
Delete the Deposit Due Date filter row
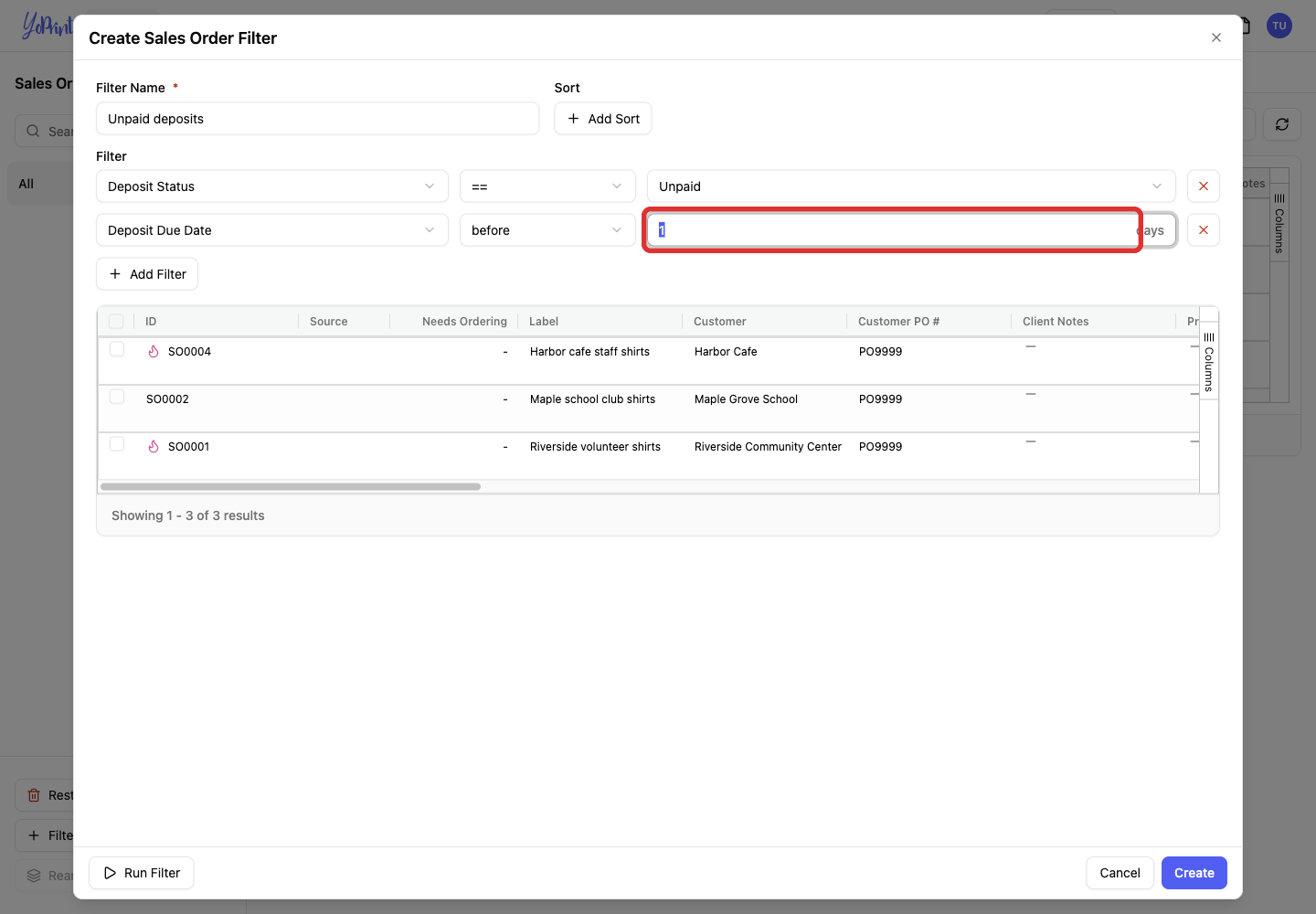pos(1204,230)
